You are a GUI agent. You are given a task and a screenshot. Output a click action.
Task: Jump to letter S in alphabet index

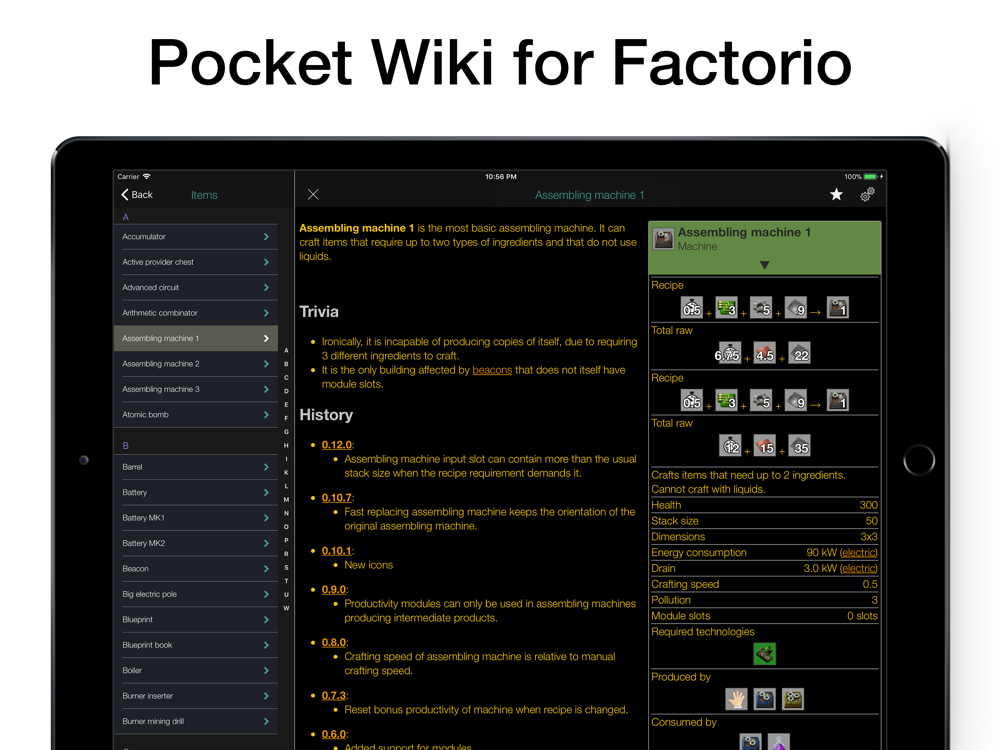coord(286,567)
